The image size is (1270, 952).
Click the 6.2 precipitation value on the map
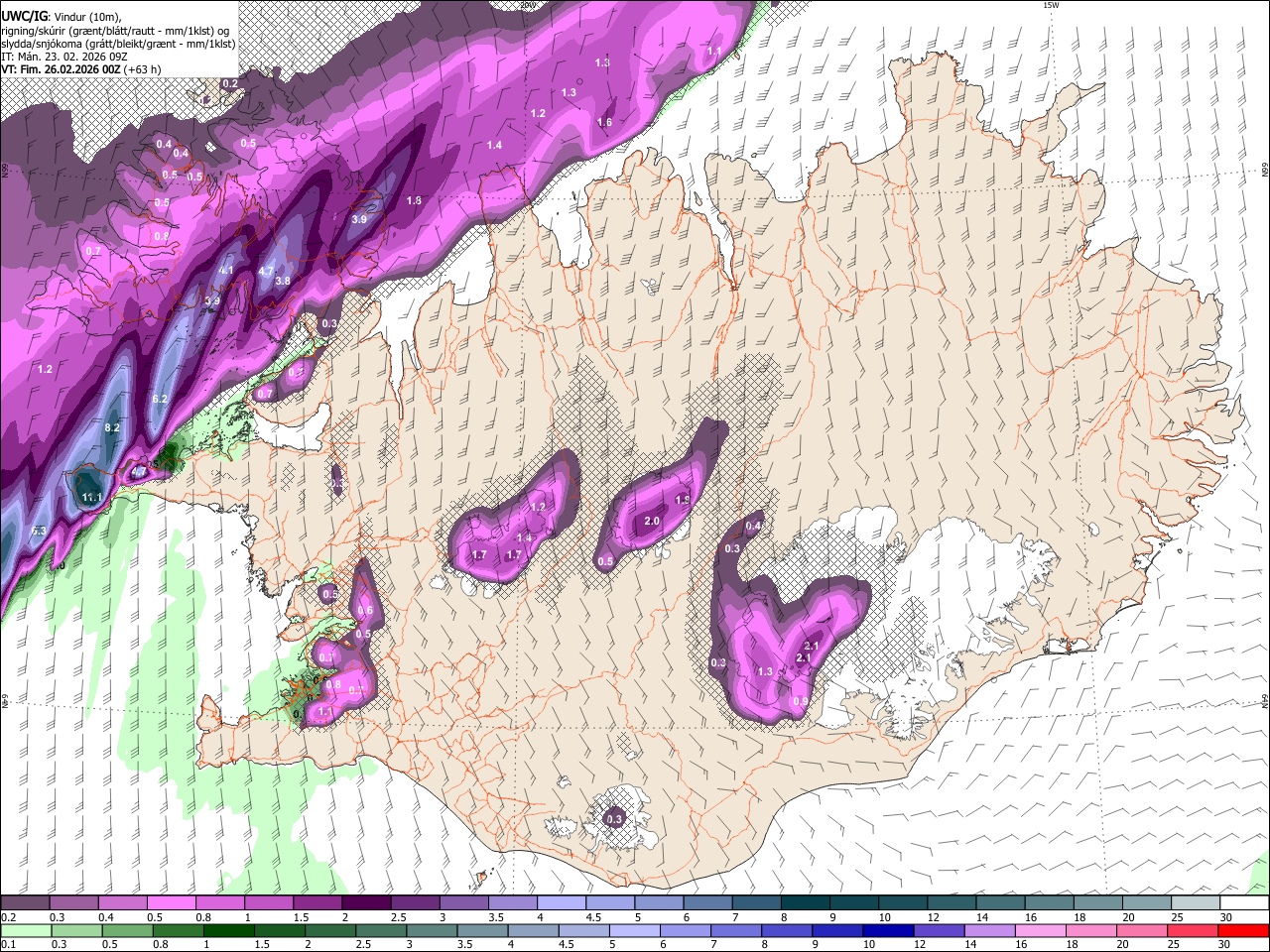click(160, 399)
